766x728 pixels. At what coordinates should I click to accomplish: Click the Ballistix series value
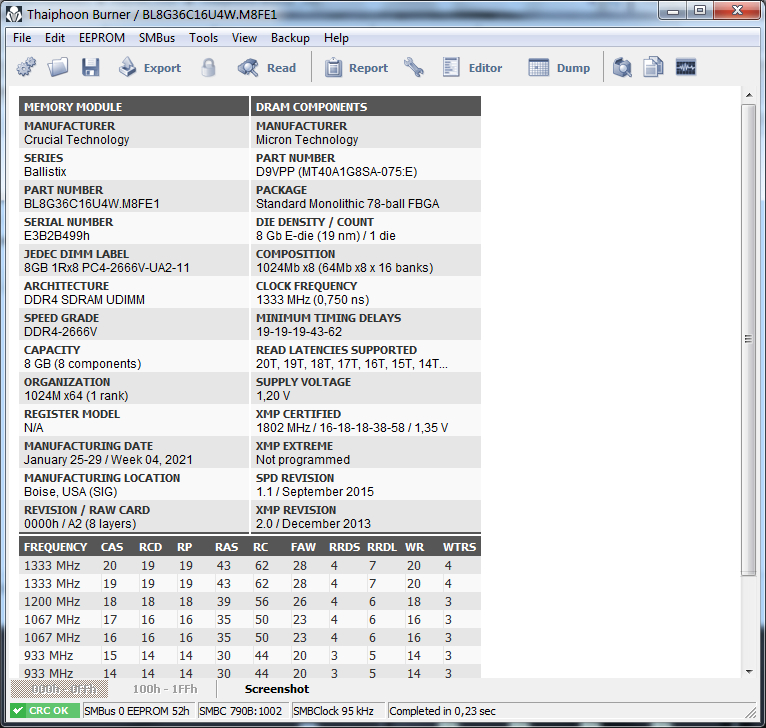click(x=45, y=172)
